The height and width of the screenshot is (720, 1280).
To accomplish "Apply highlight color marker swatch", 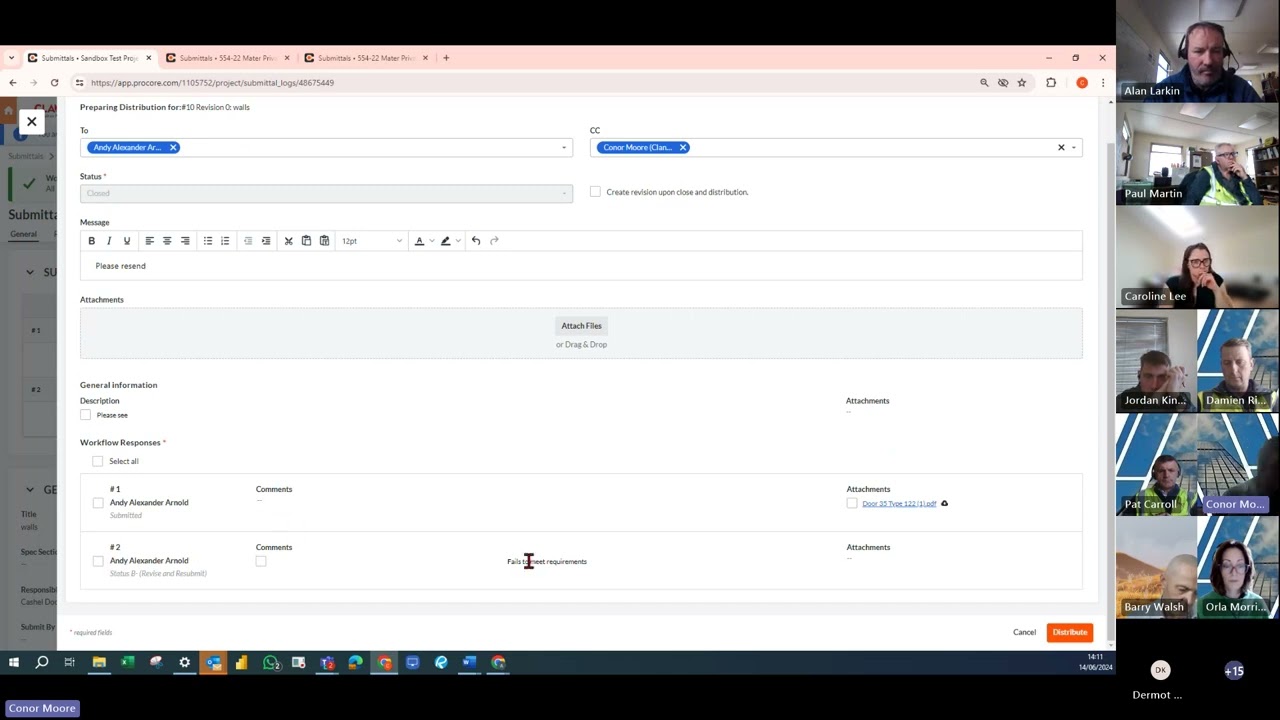I will (446, 241).
